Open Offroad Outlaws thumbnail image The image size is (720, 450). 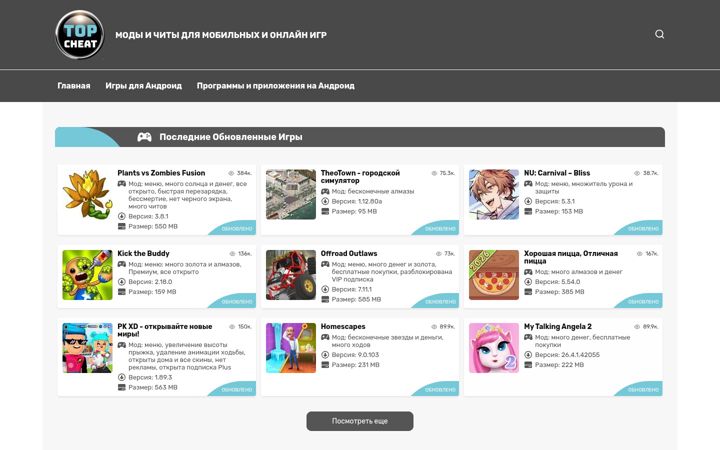(x=291, y=275)
